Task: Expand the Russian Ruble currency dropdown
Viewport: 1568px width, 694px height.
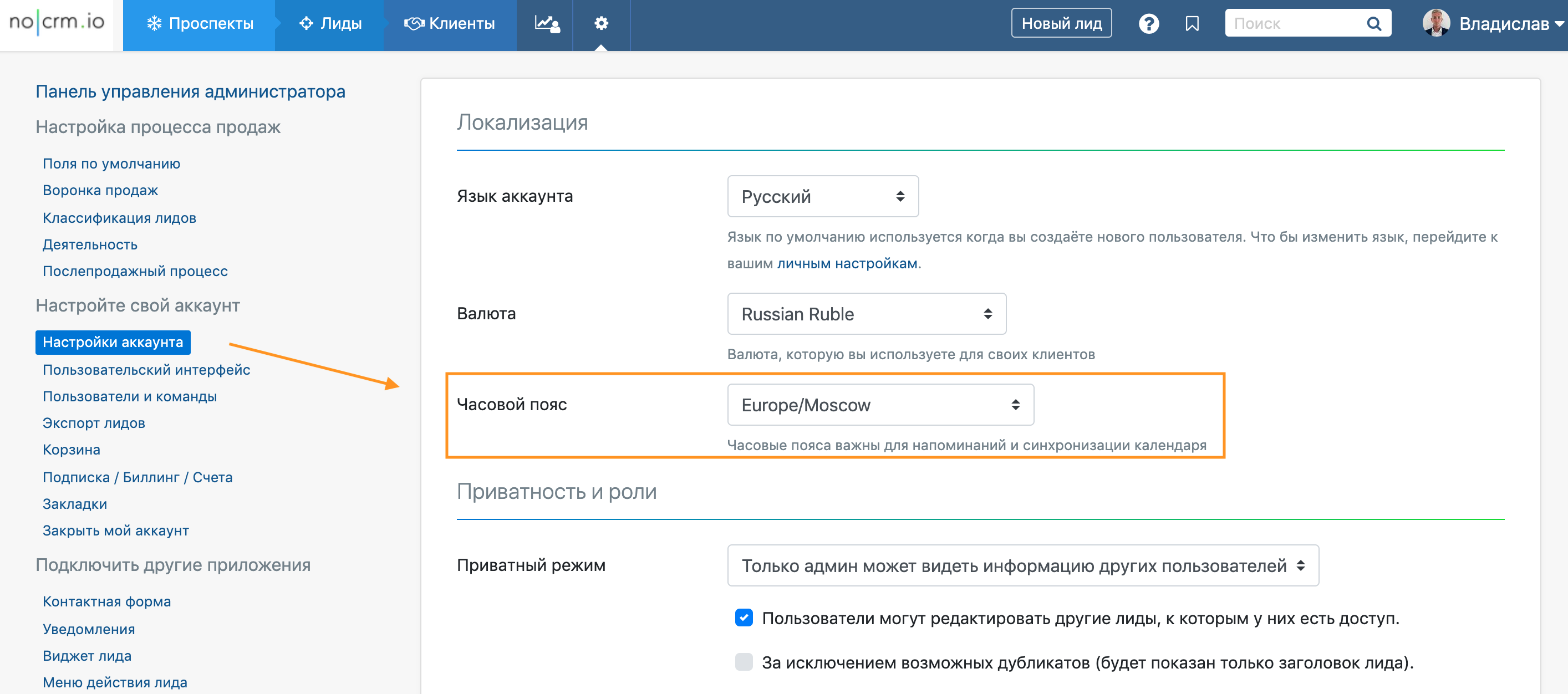Action: 866,314
